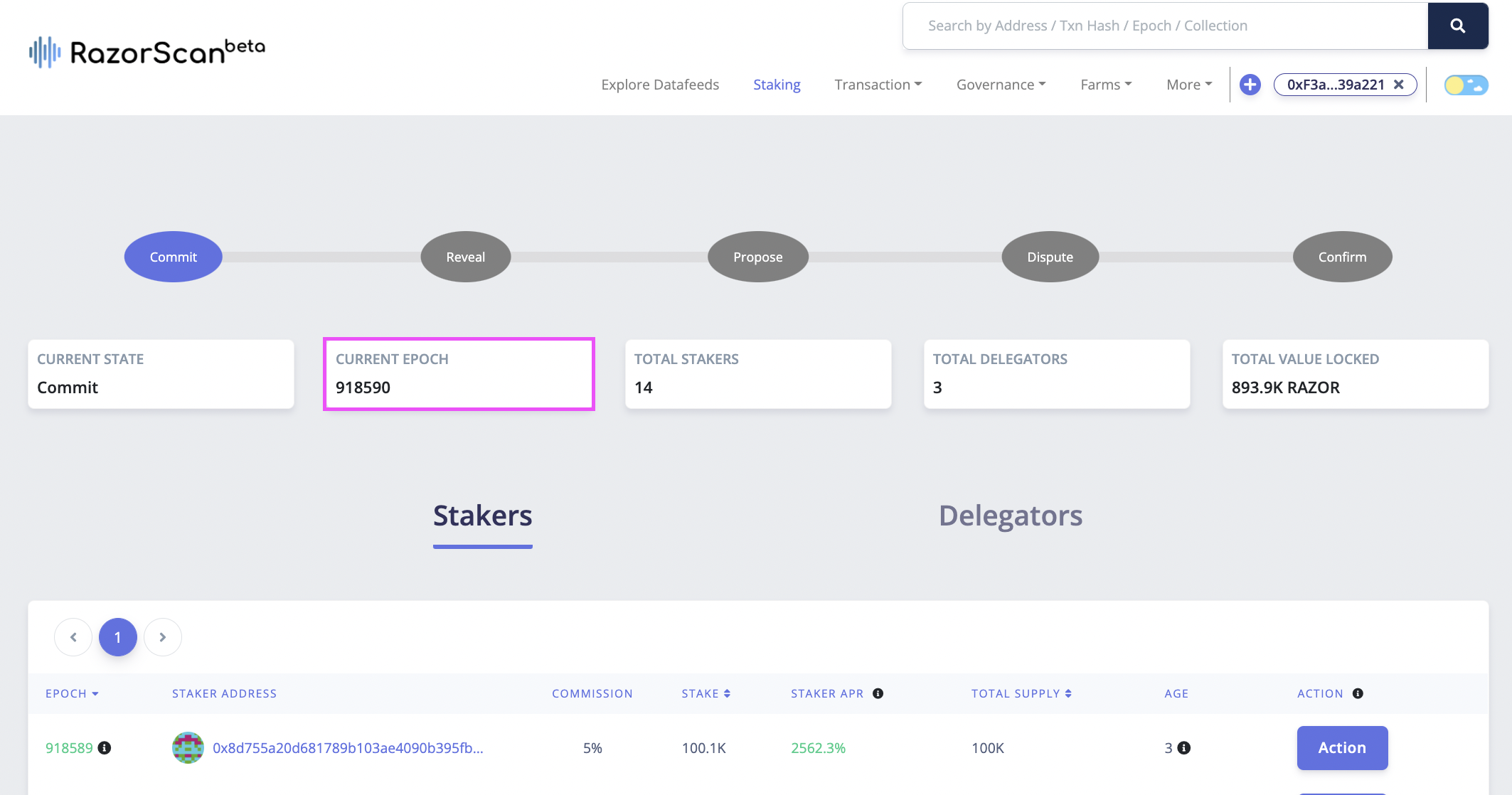Screen dimensions: 1512x795
Task: Expand the Governance dropdown menu
Action: (1001, 85)
